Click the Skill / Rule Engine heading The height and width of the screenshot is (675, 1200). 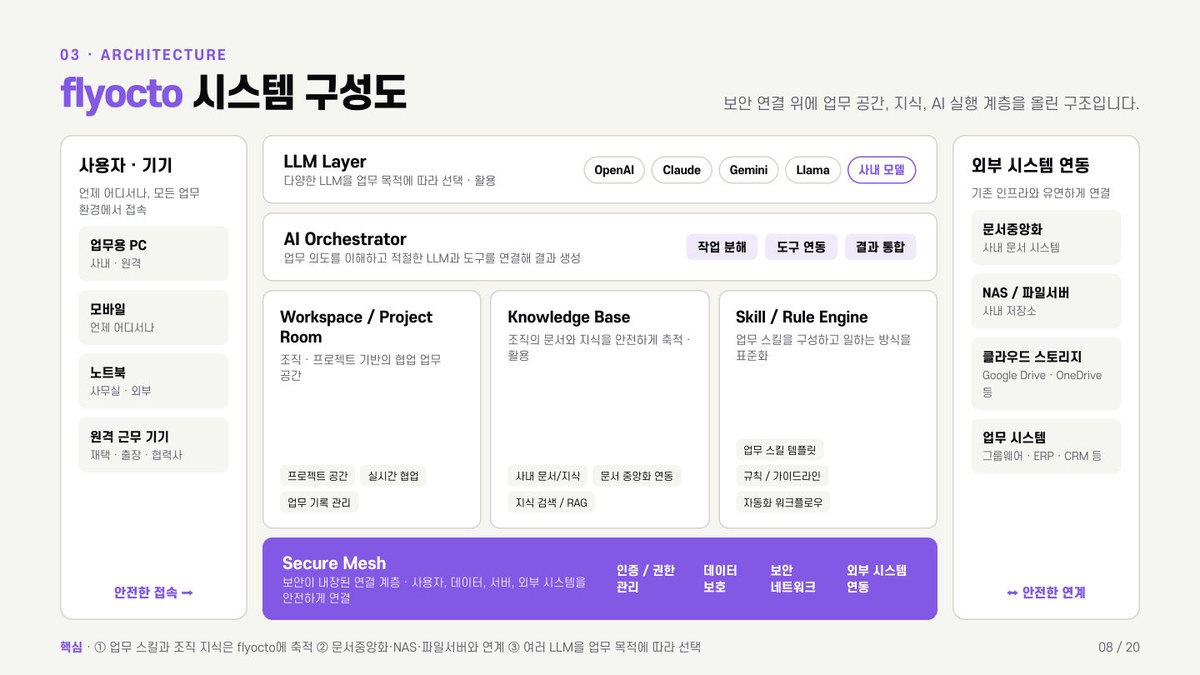point(802,317)
